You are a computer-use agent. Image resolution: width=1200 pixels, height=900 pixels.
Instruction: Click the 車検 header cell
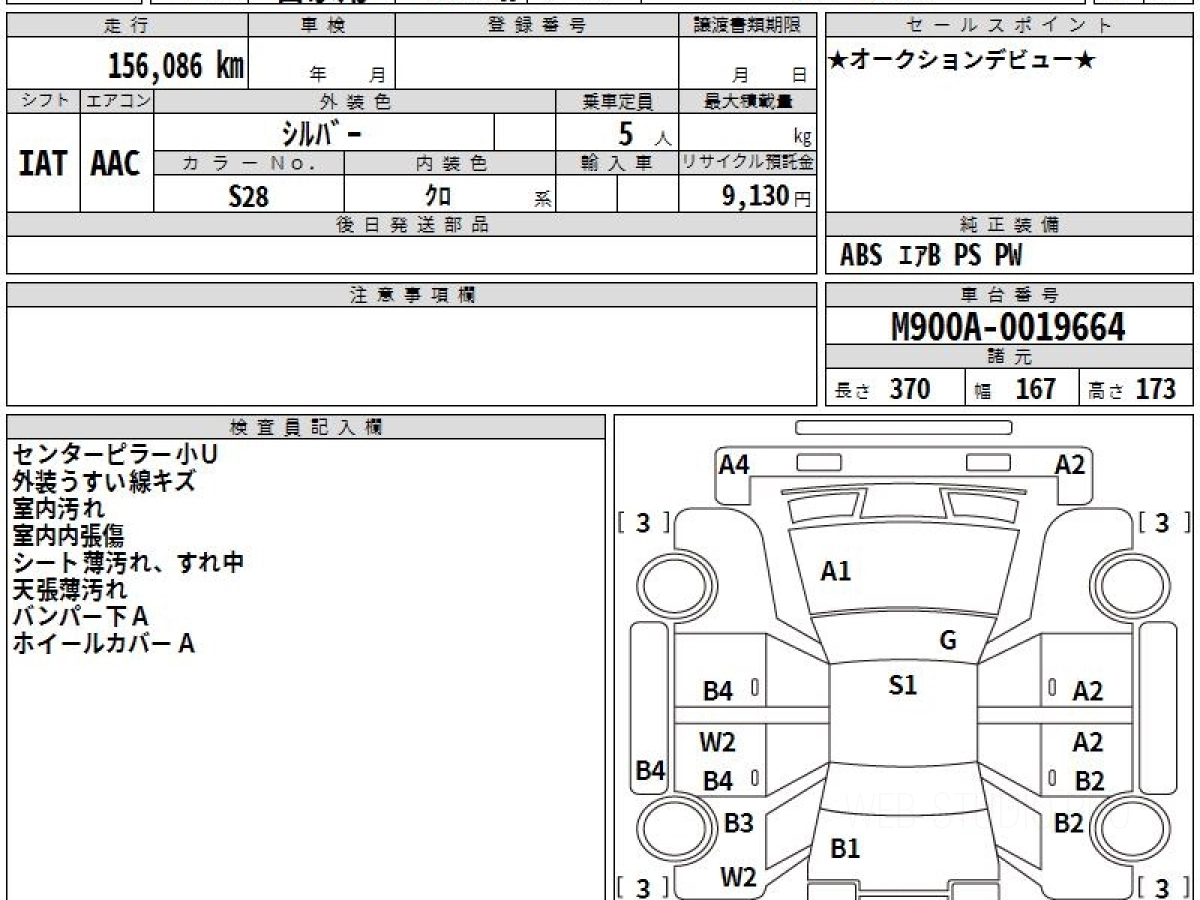[321, 26]
